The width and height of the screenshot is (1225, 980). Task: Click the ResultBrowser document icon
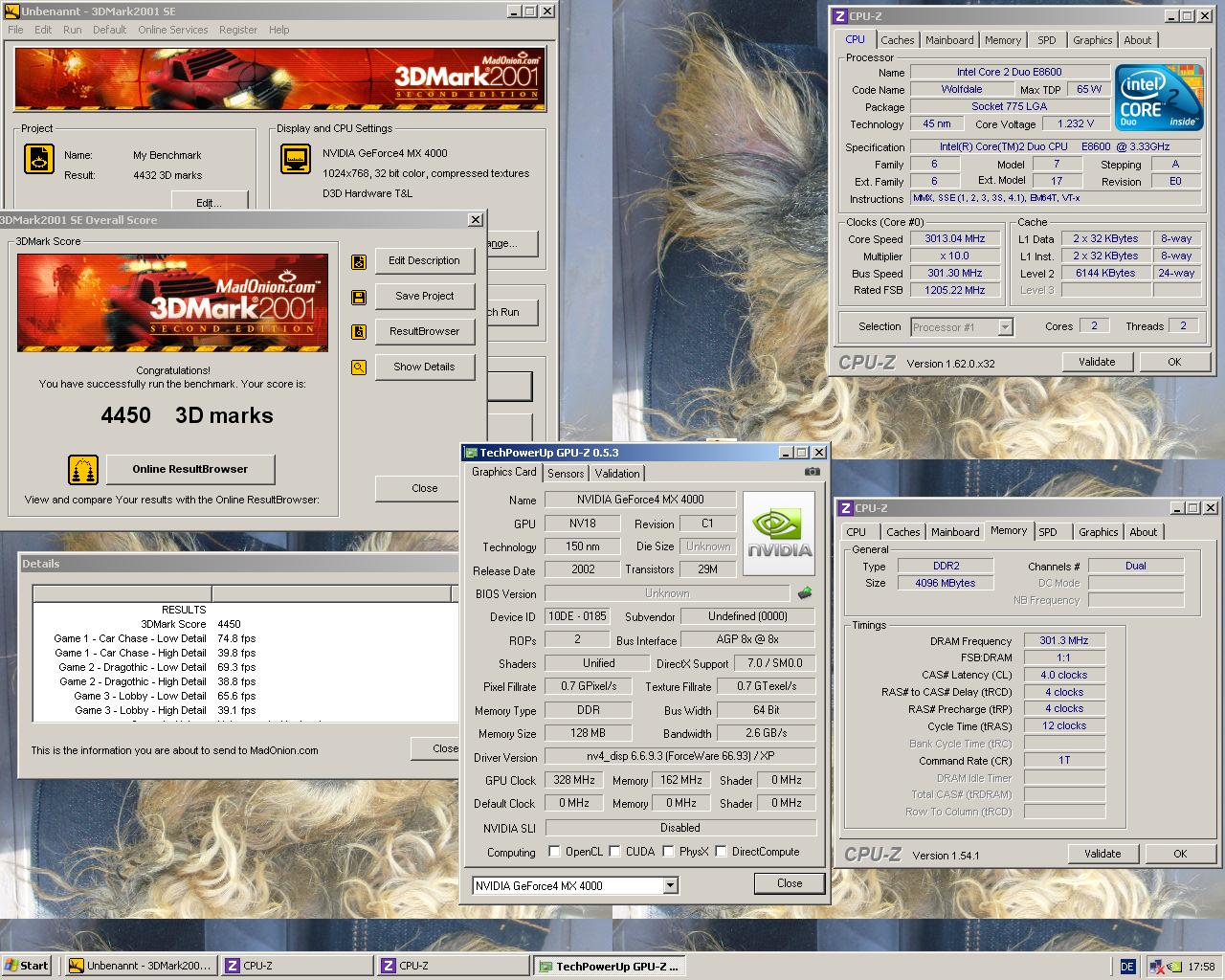[359, 332]
